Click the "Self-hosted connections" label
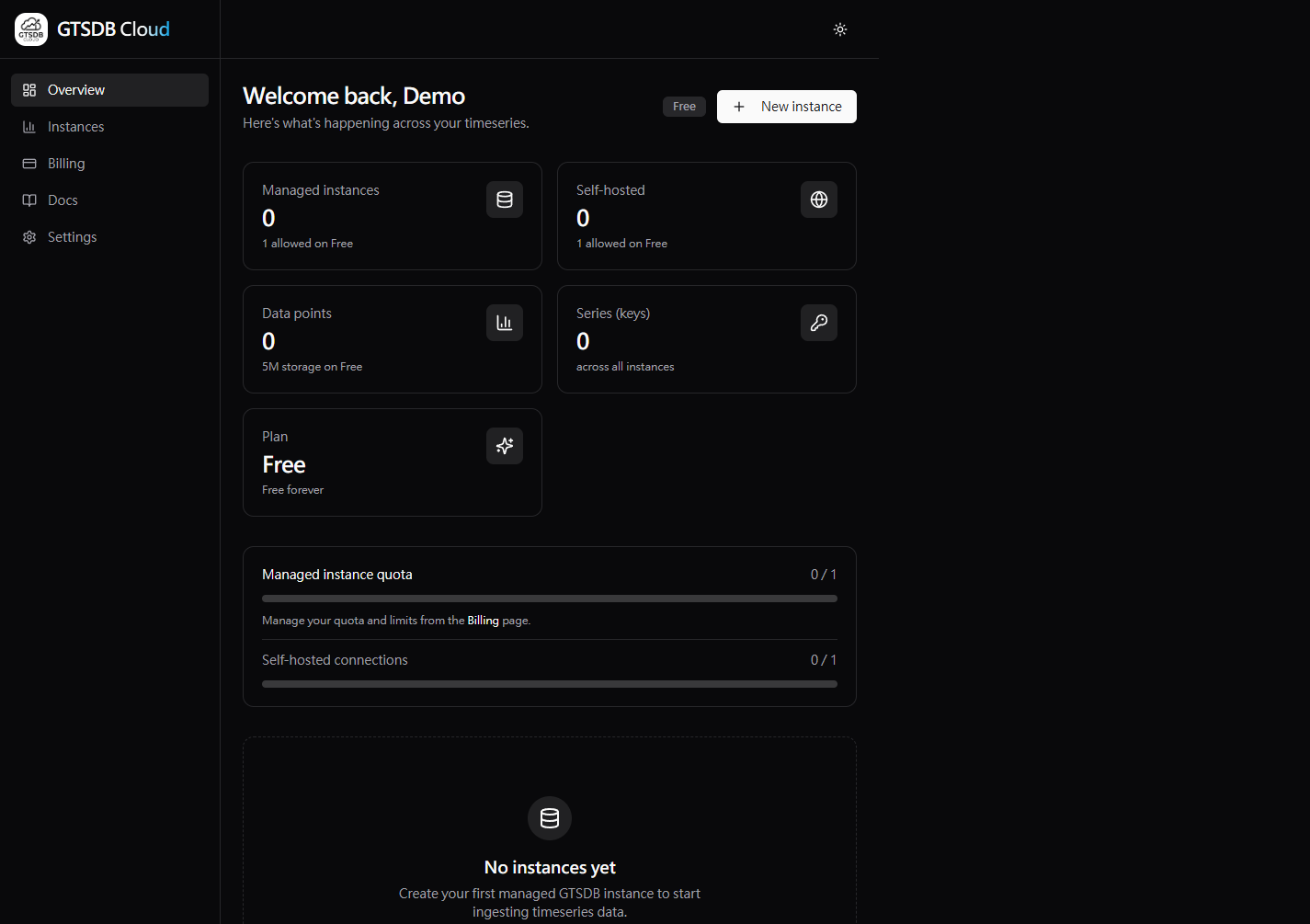The height and width of the screenshot is (924, 1310). coord(335,660)
